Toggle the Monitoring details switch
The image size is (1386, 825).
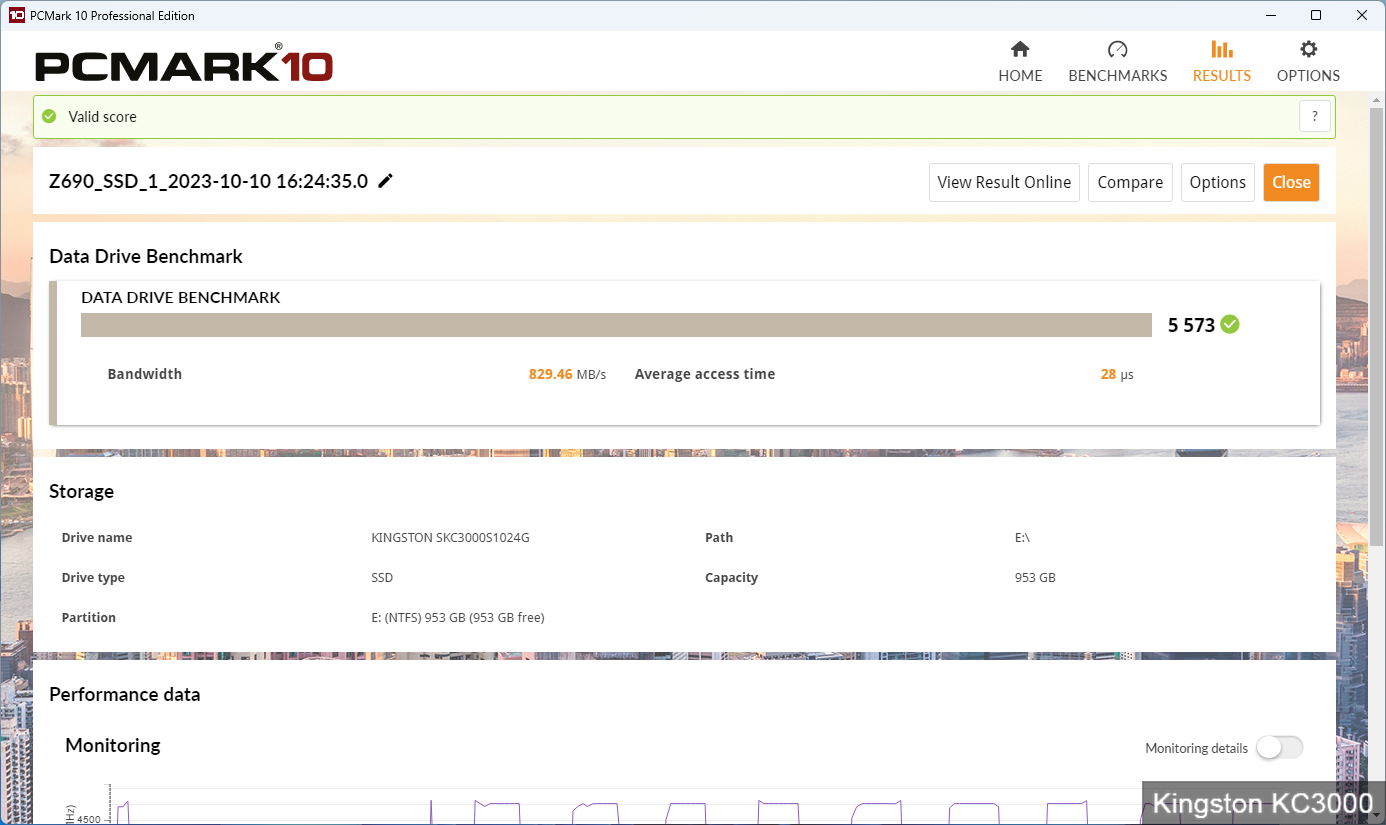coord(1280,747)
